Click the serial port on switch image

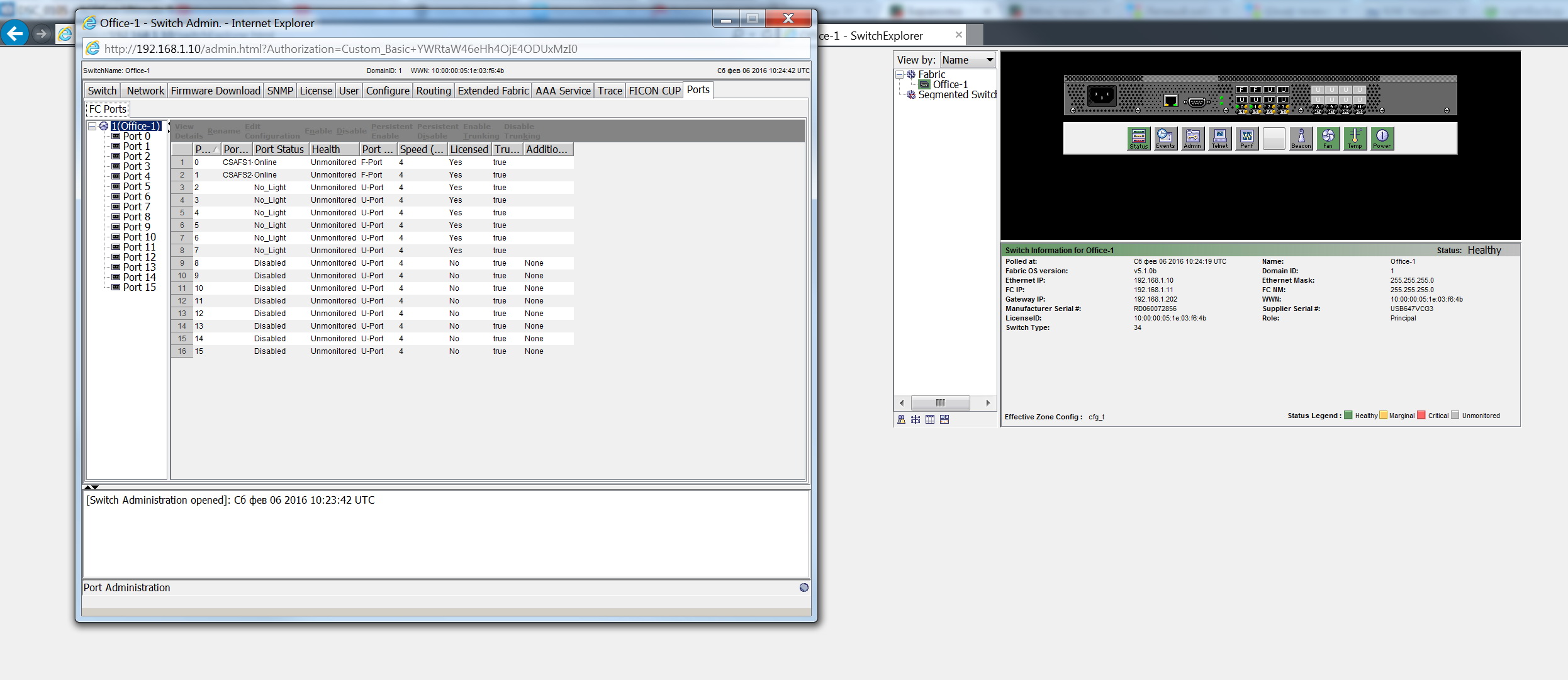tap(1197, 102)
